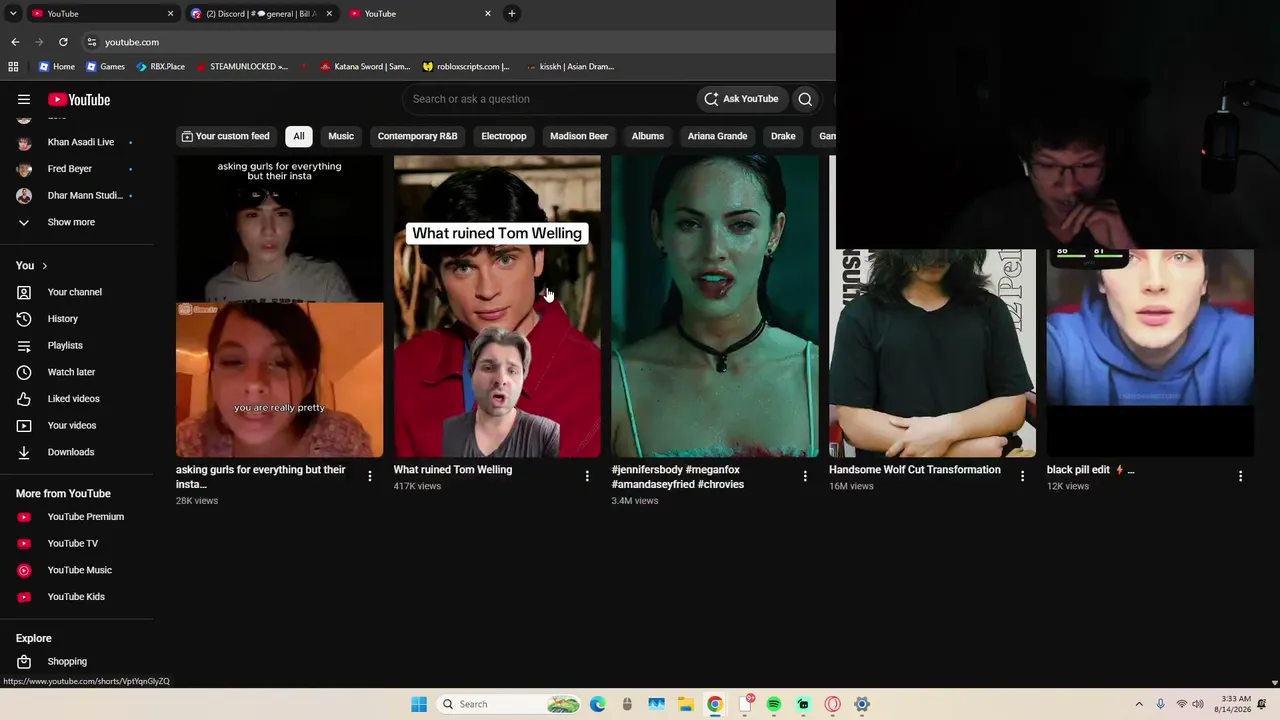1280x720 pixels.
Task: Open options for Handsome Wolf Cut Transformation
Action: pyautogui.click(x=1022, y=476)
